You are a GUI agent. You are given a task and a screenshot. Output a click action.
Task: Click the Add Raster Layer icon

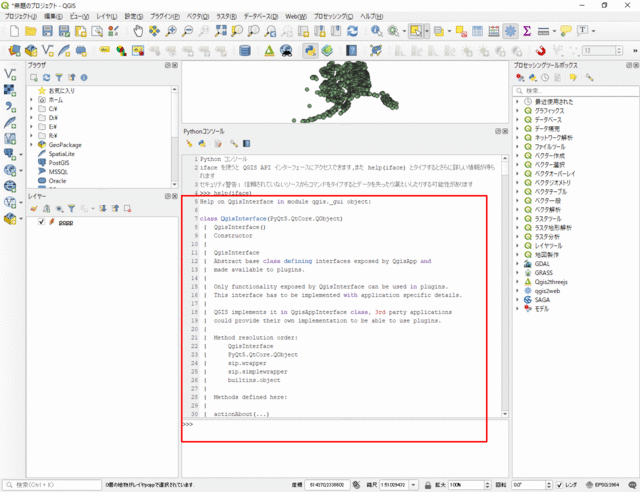click(10, 91)
